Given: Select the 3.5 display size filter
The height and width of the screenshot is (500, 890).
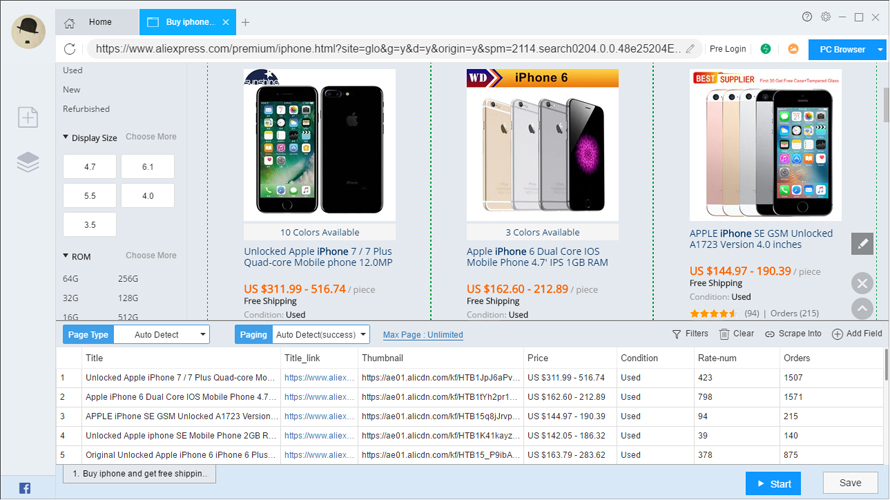Looking at the screenshot, I should (90, 225).
